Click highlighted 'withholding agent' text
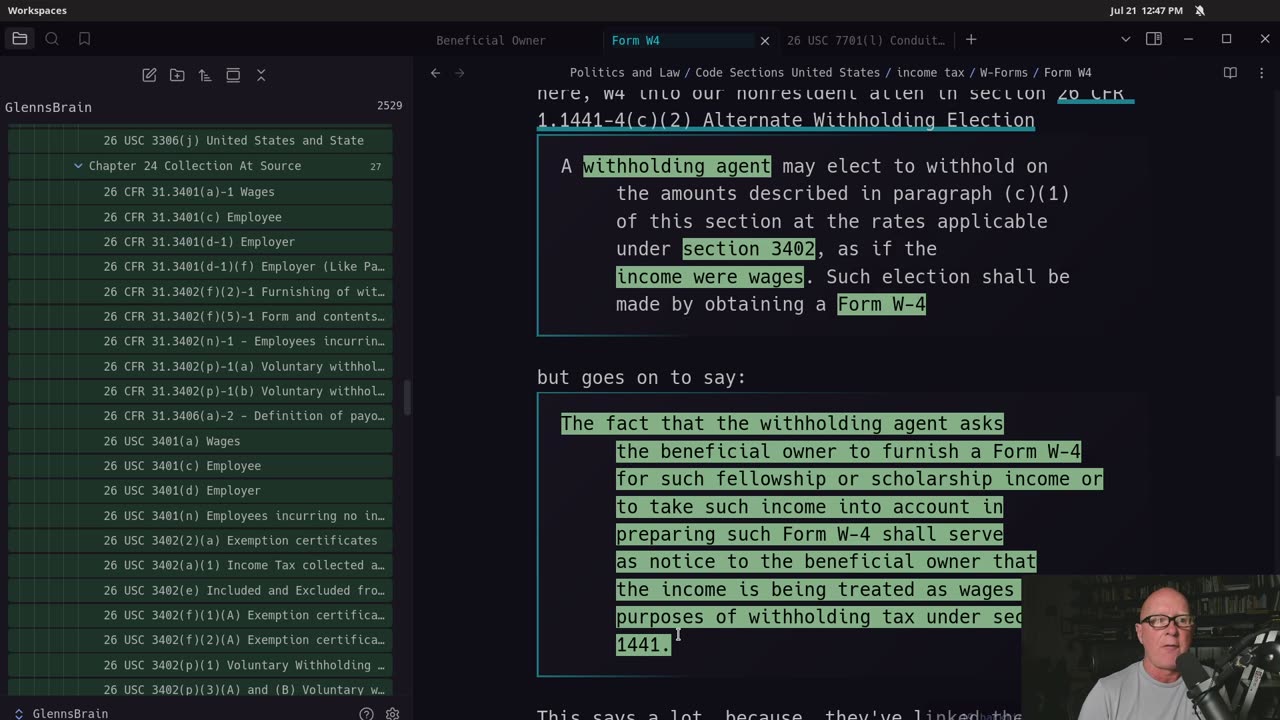 pyautogui.click(x=677, y=166)
